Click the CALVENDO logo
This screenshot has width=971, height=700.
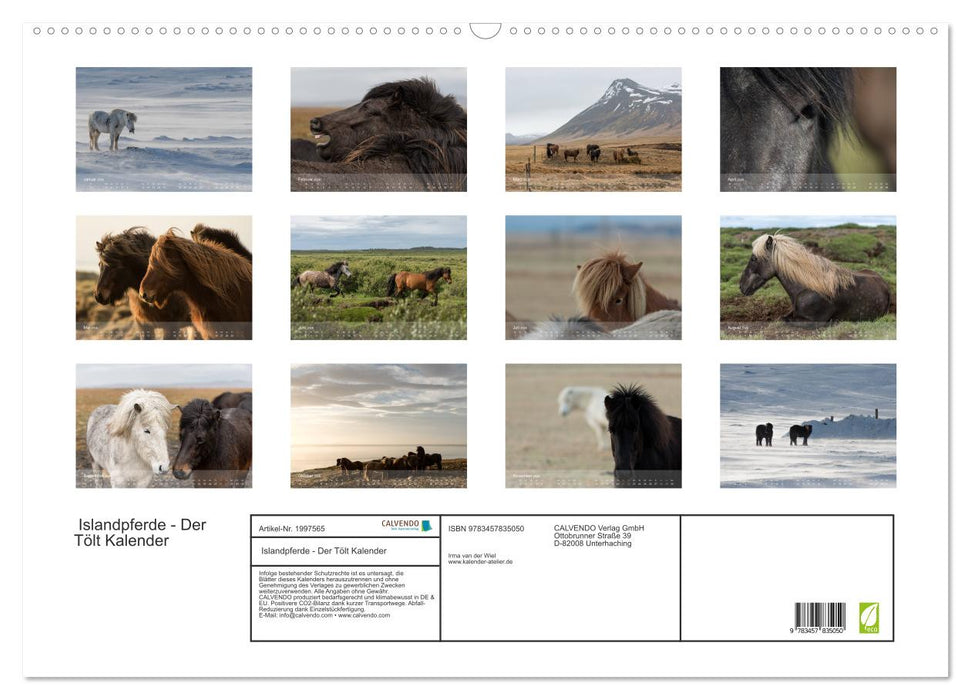406,525
